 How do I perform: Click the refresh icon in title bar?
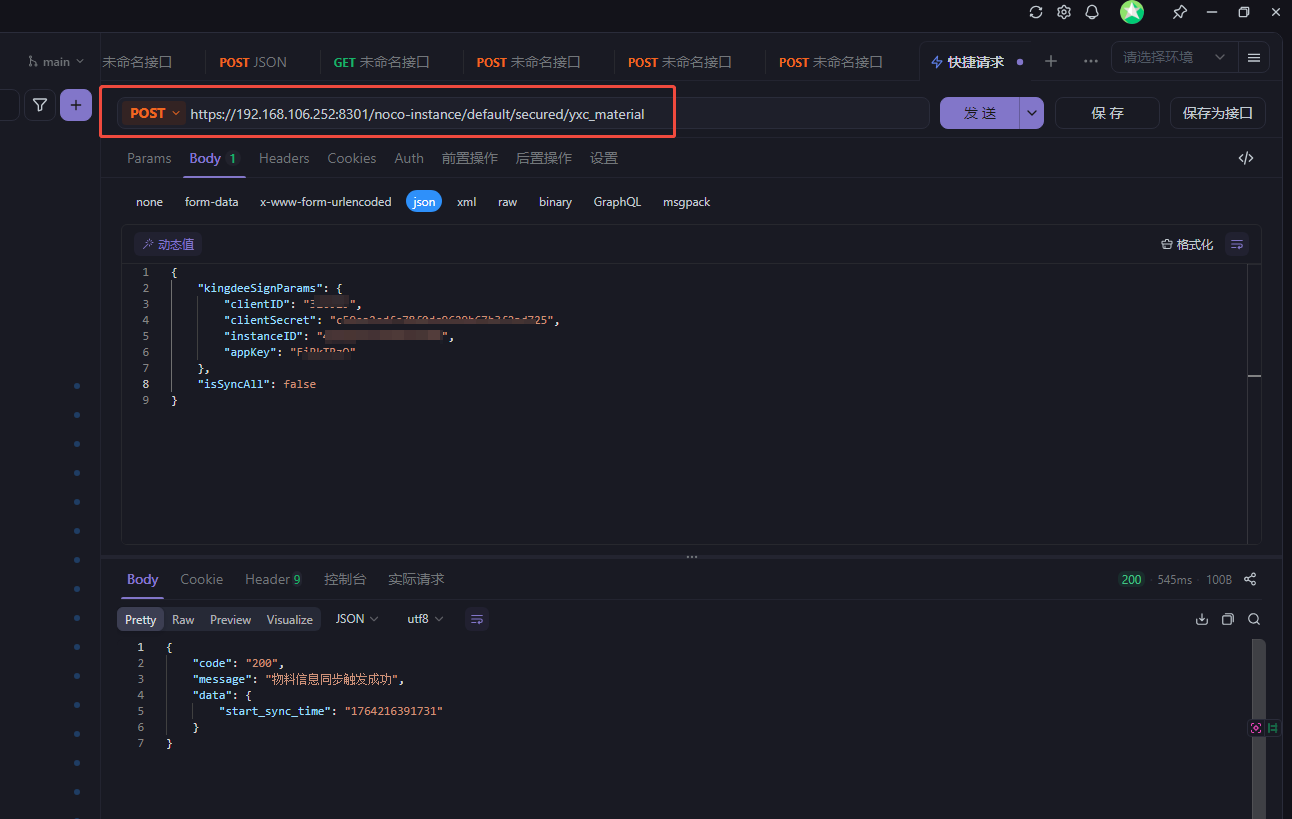(1036, 12)
